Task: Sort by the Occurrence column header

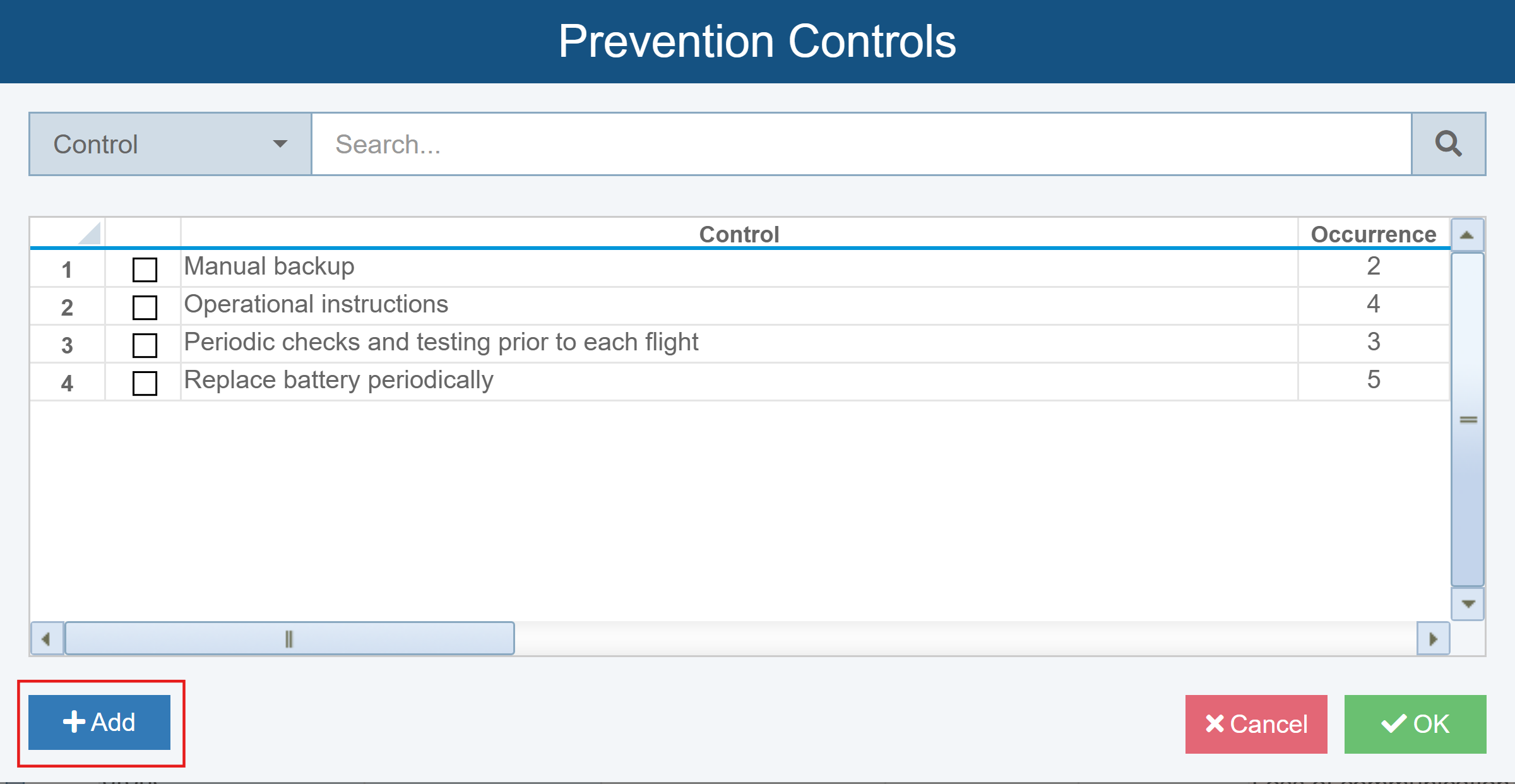Action: (x=1373, y=234)
